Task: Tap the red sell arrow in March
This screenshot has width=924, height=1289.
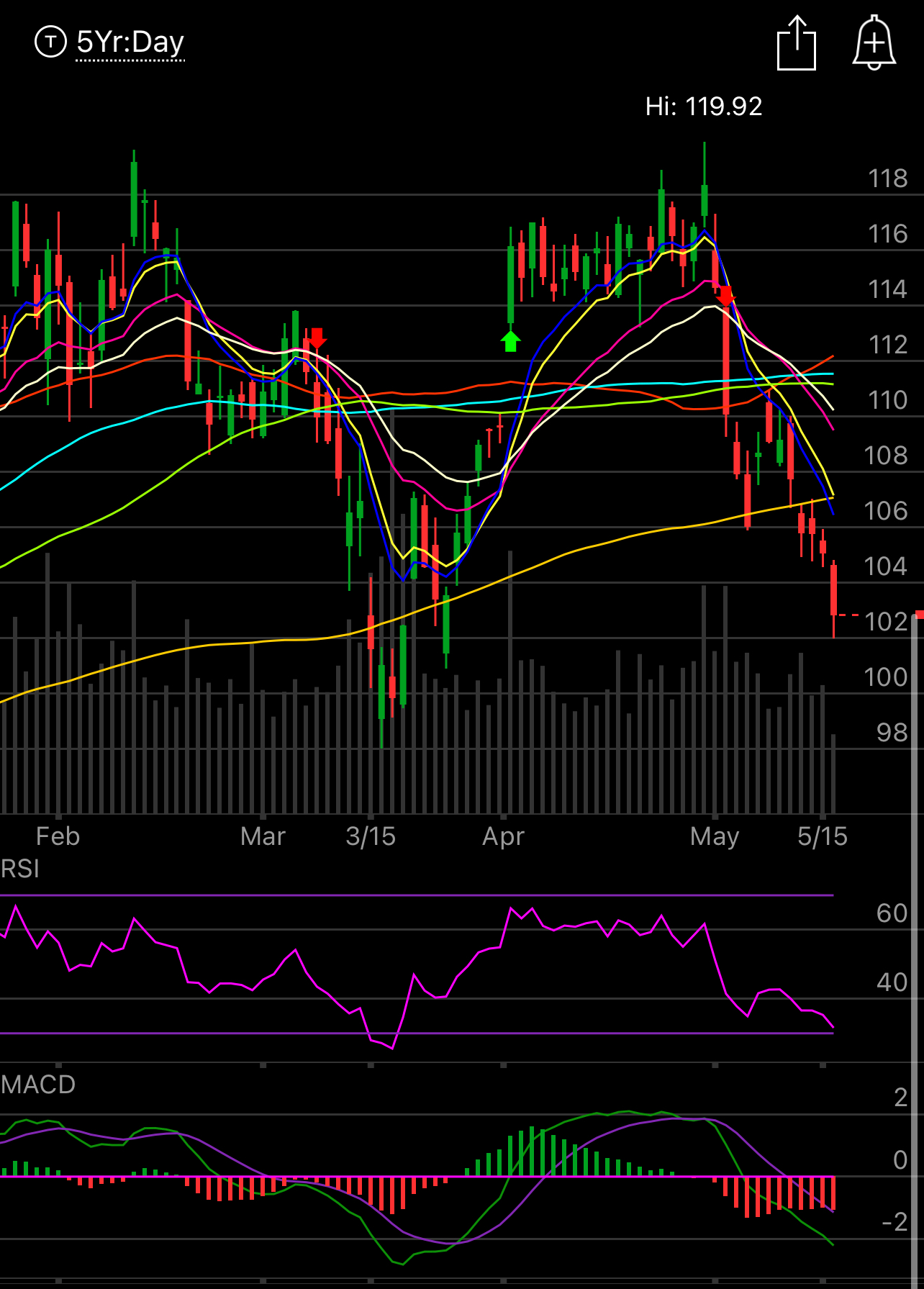Action: [x=317, y=338]
